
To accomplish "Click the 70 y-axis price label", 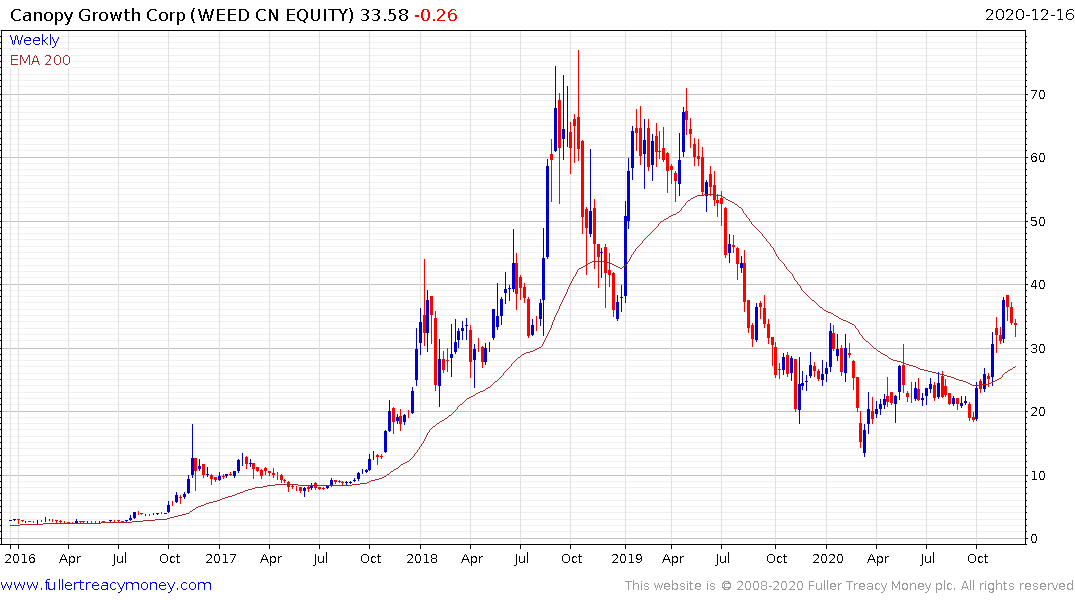I will point(1038,95).
